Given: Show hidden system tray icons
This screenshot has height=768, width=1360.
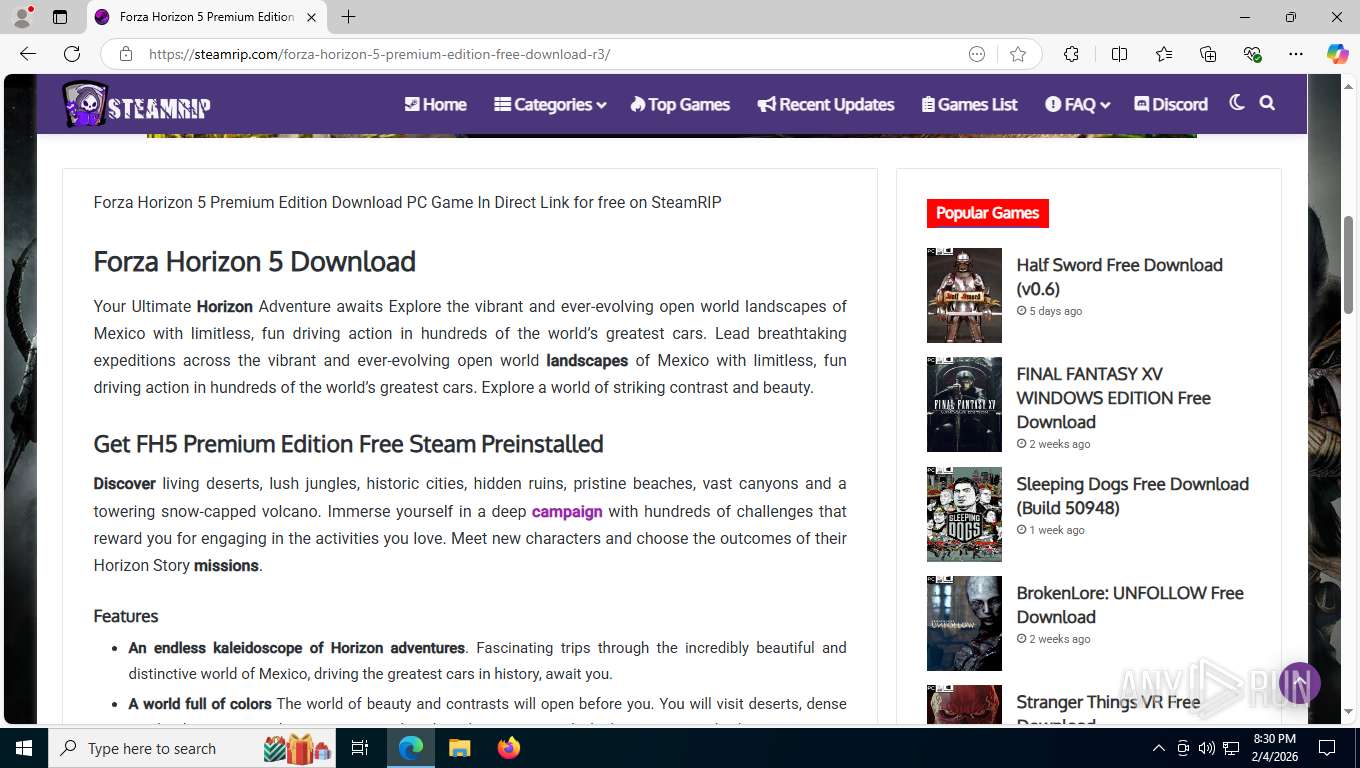Looking at the screenshot, I should pyautogui.click(x=1159, y=748).
